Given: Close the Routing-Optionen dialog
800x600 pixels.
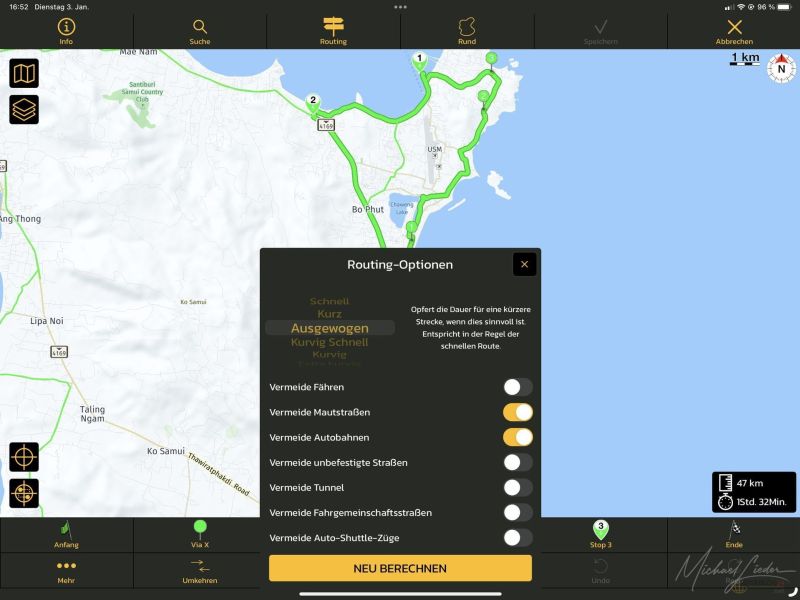Looking at the screenshot, I should 525,264.
